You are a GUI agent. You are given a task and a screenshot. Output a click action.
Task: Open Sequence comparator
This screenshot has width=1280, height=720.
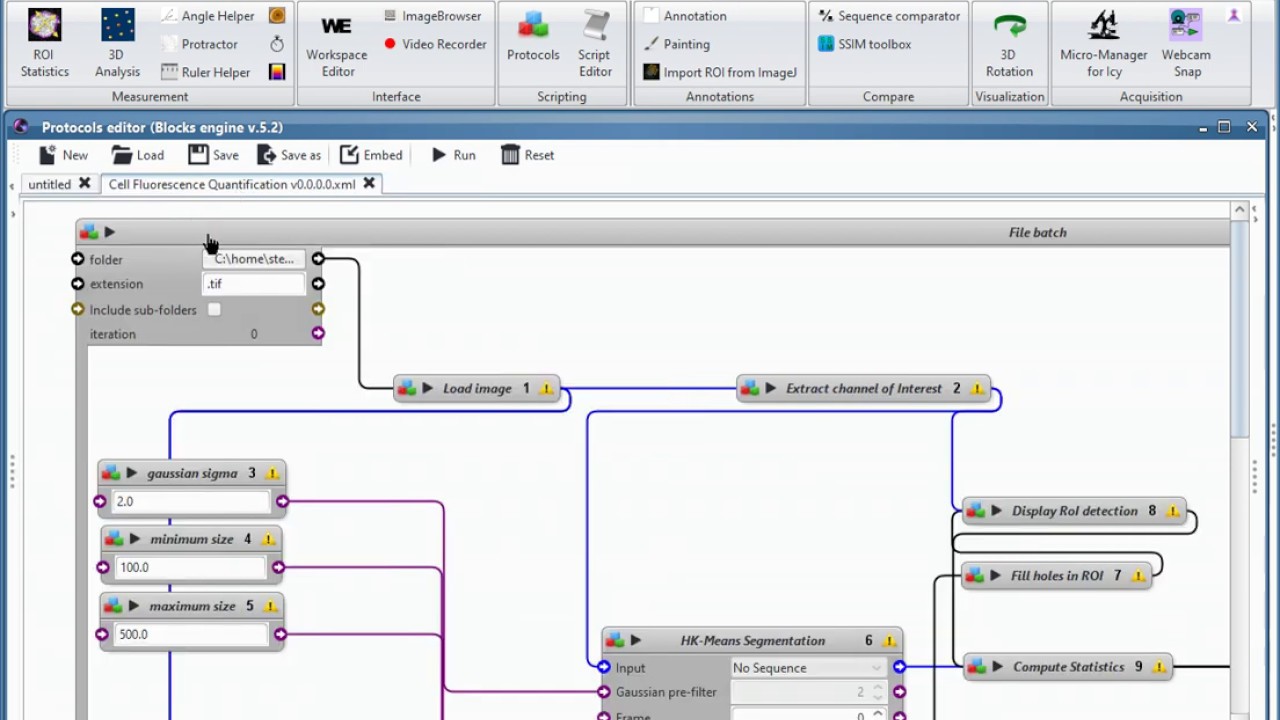(x=889, y=16)
